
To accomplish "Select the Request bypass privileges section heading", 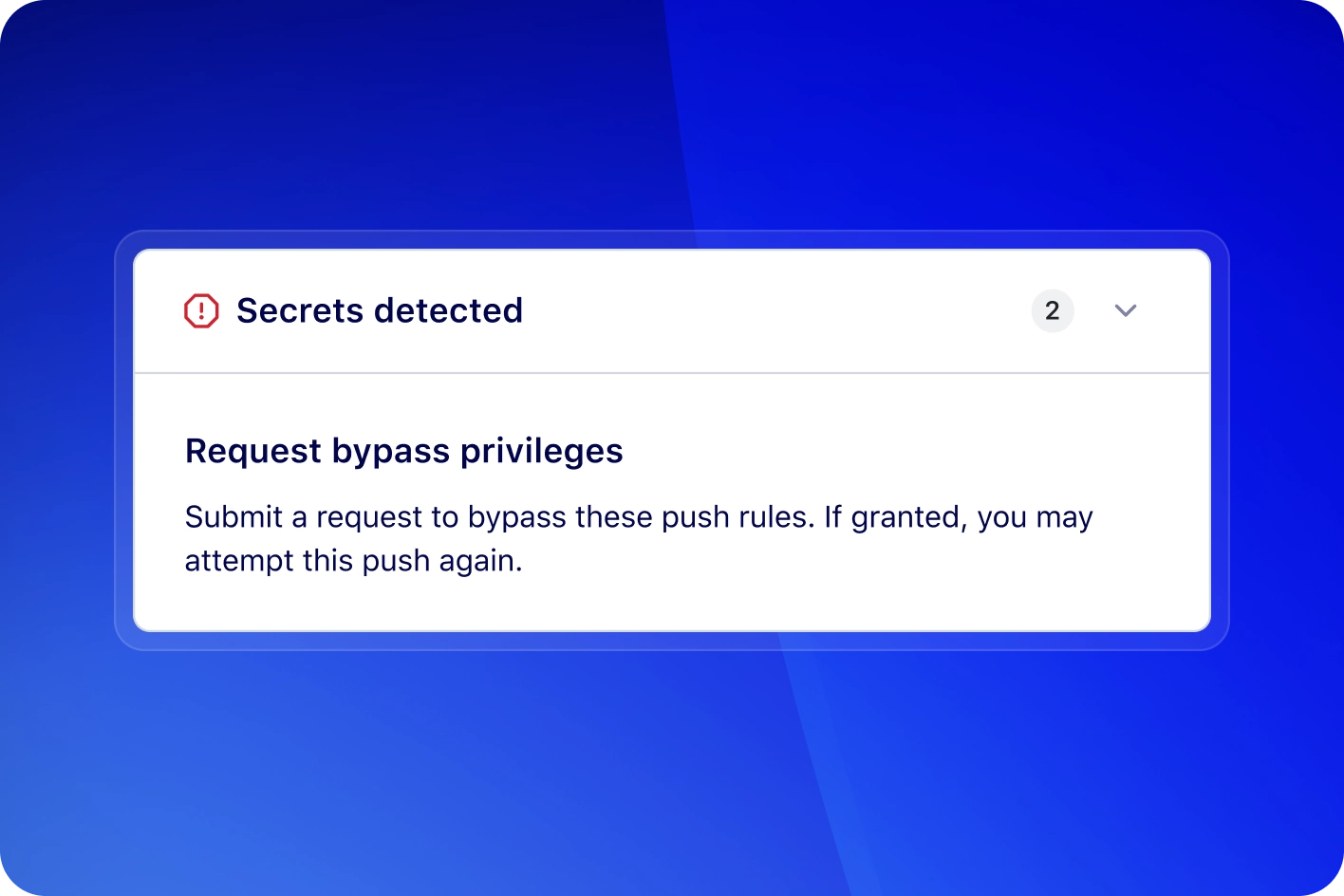I will pyautogui.click(x=403, y=450).
